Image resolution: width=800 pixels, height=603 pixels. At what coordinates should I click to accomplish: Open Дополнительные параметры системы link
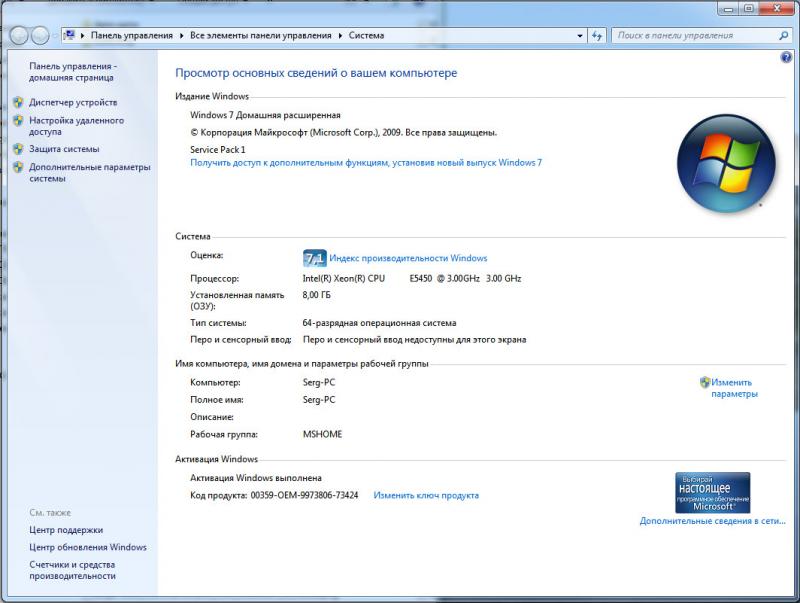tap(89, 172)
